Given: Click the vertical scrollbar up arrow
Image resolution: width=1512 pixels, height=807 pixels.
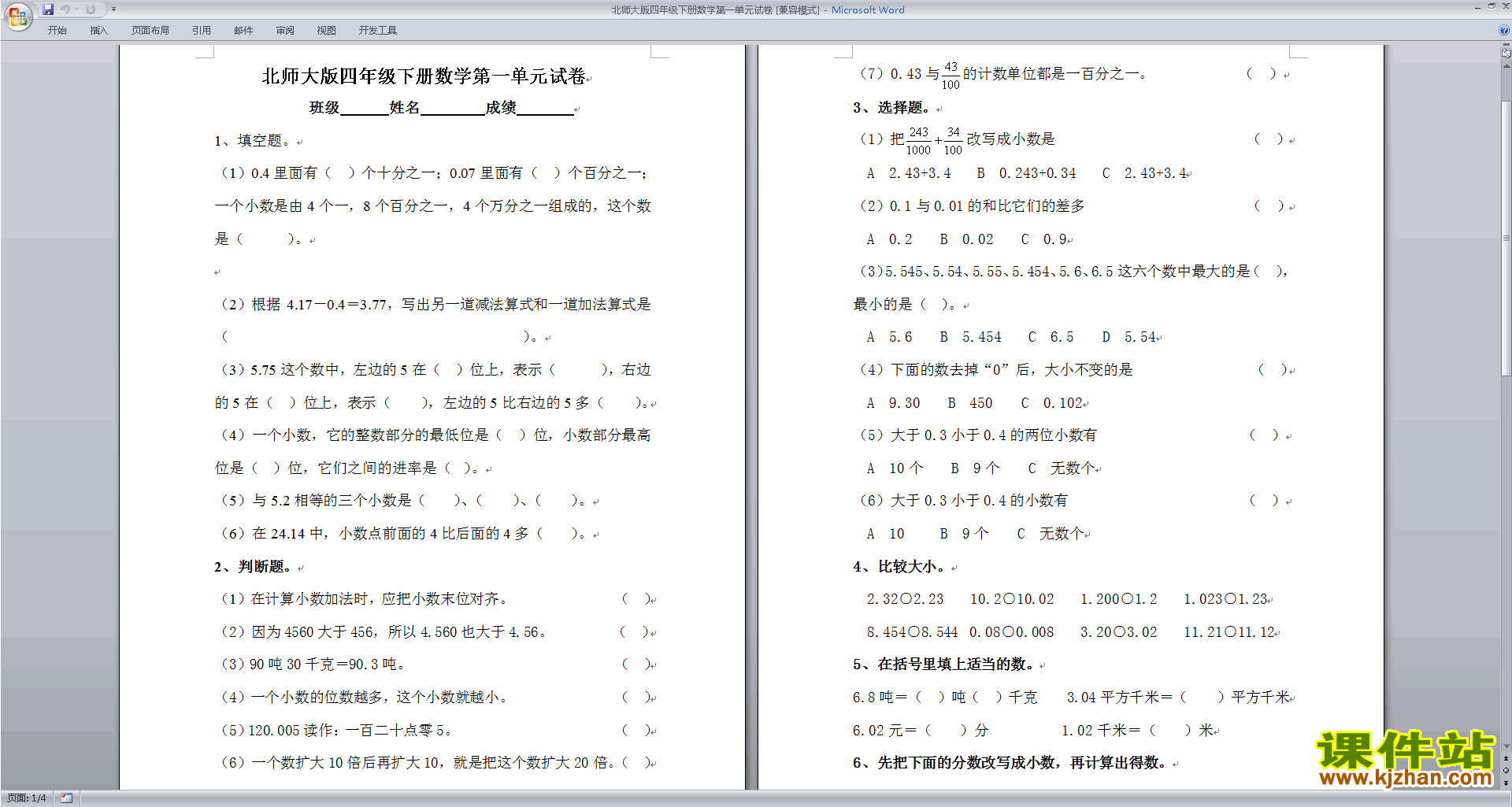Looking at the screenshot, I should tap(1506, 65).
